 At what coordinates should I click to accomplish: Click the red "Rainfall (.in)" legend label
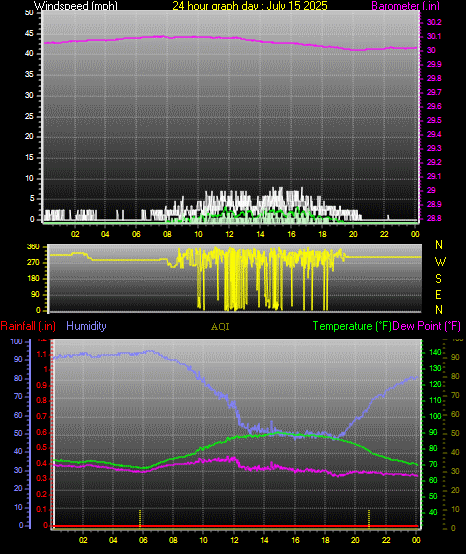click(28, 326)
